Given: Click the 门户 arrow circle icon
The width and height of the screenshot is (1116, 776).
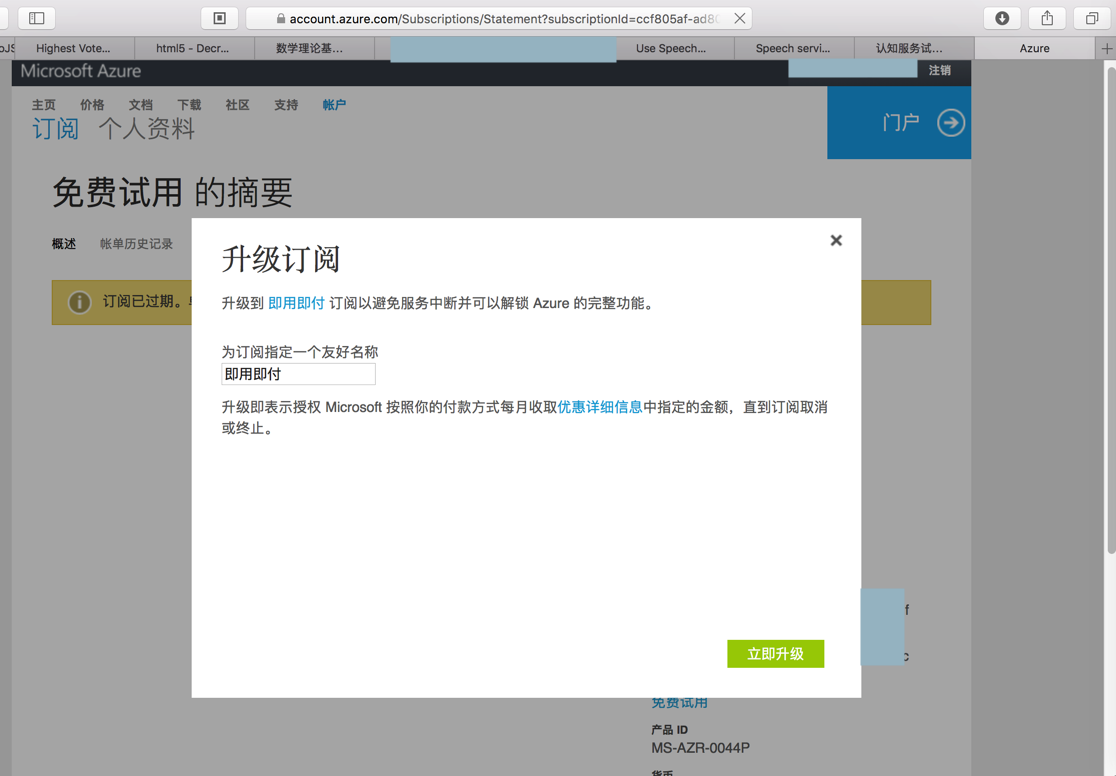Looking at the screenshot, I should [x=951, y=122].
